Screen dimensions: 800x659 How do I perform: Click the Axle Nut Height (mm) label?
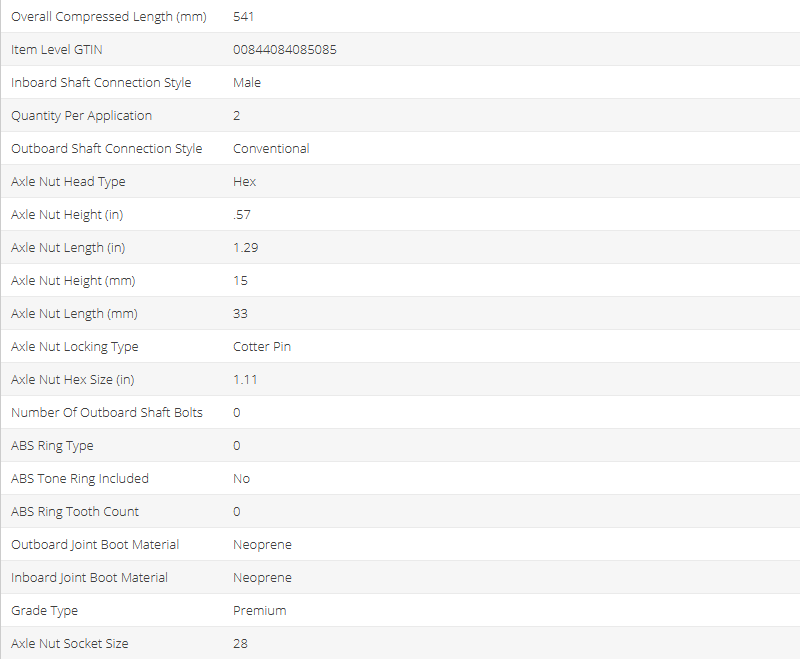point(73,280)
